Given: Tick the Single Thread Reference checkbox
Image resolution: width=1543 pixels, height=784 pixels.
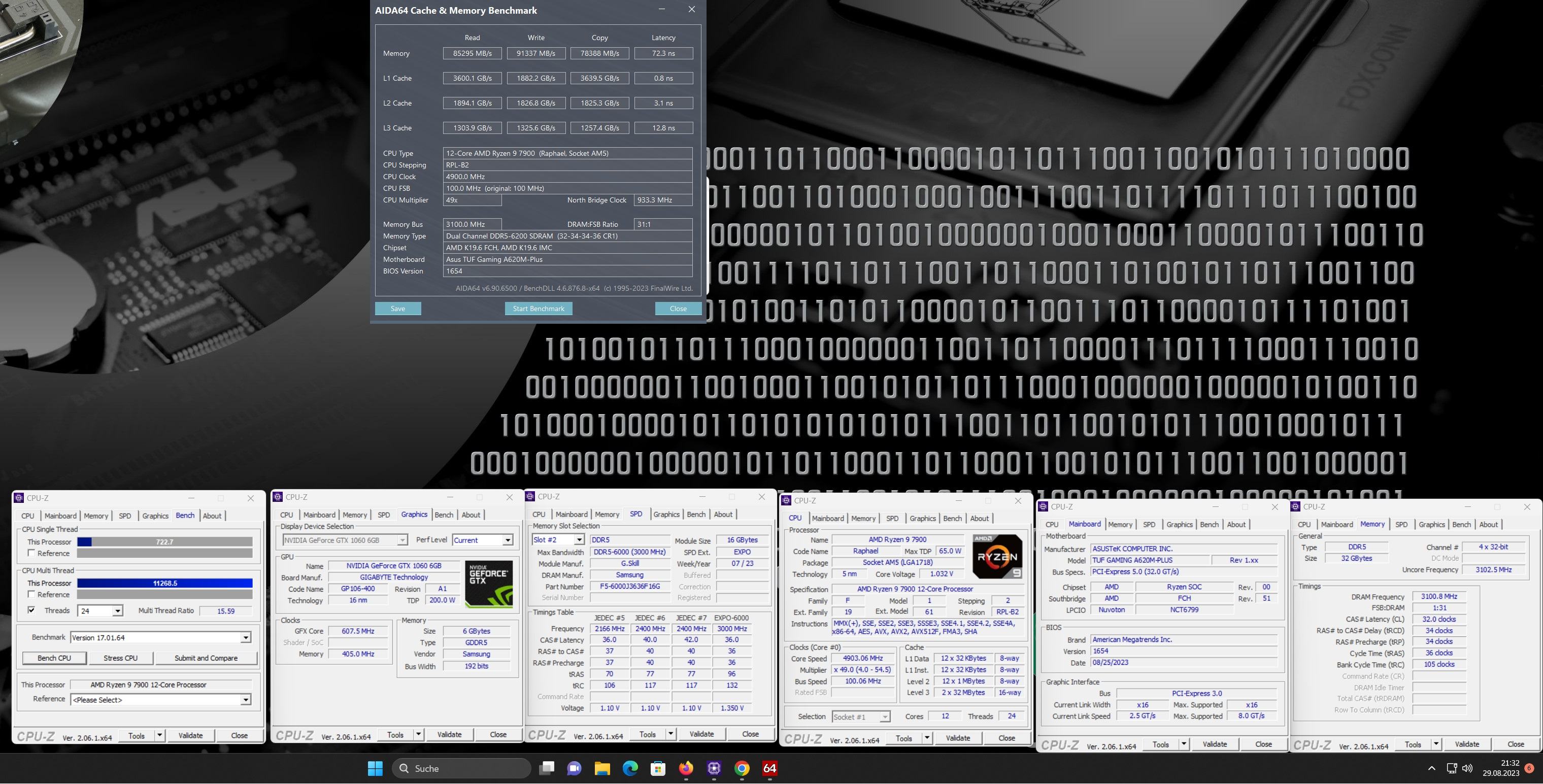Looking at the screenshot, I should (x=32, y=553).
